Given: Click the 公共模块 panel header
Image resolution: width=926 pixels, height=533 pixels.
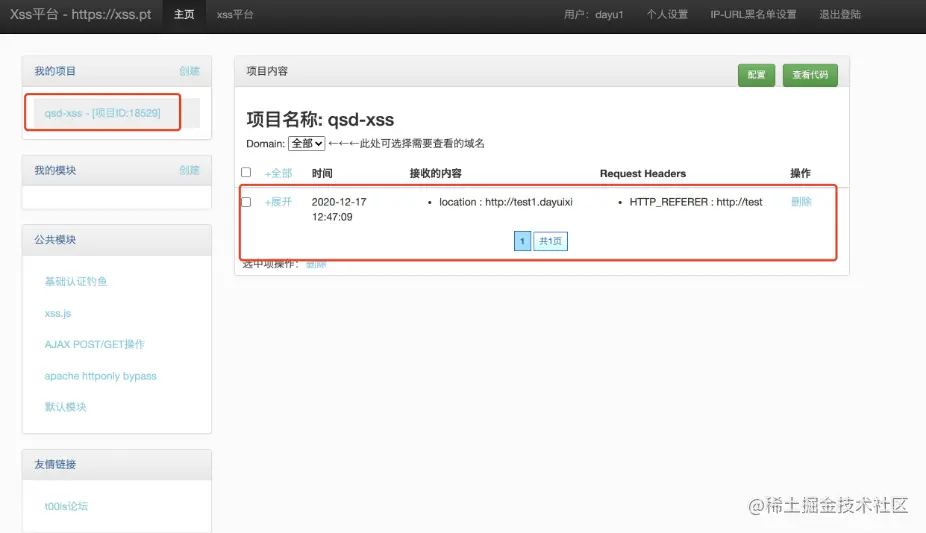Looking at the screenshot, I should (x=55, y=240).
